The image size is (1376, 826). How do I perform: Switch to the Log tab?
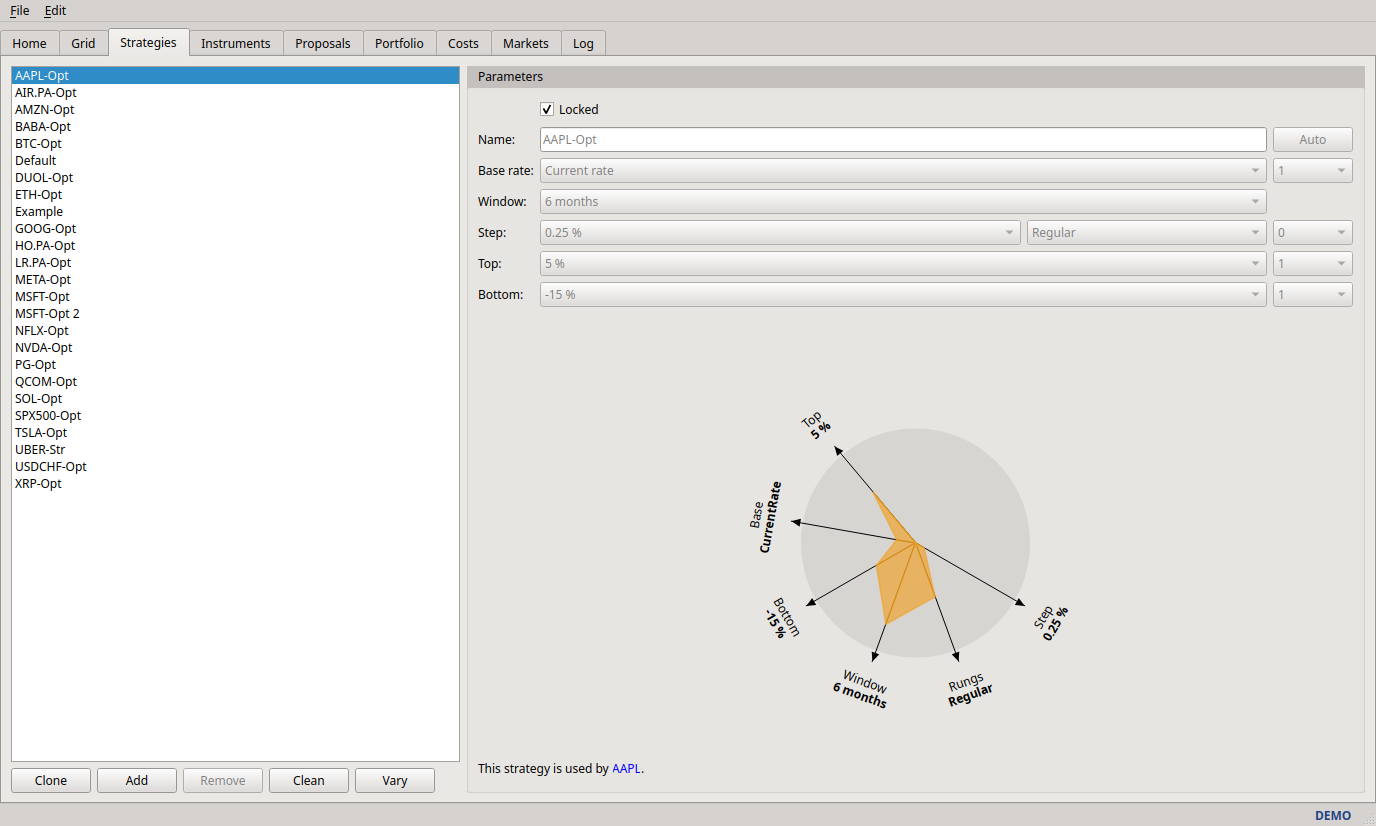(583, 43)
